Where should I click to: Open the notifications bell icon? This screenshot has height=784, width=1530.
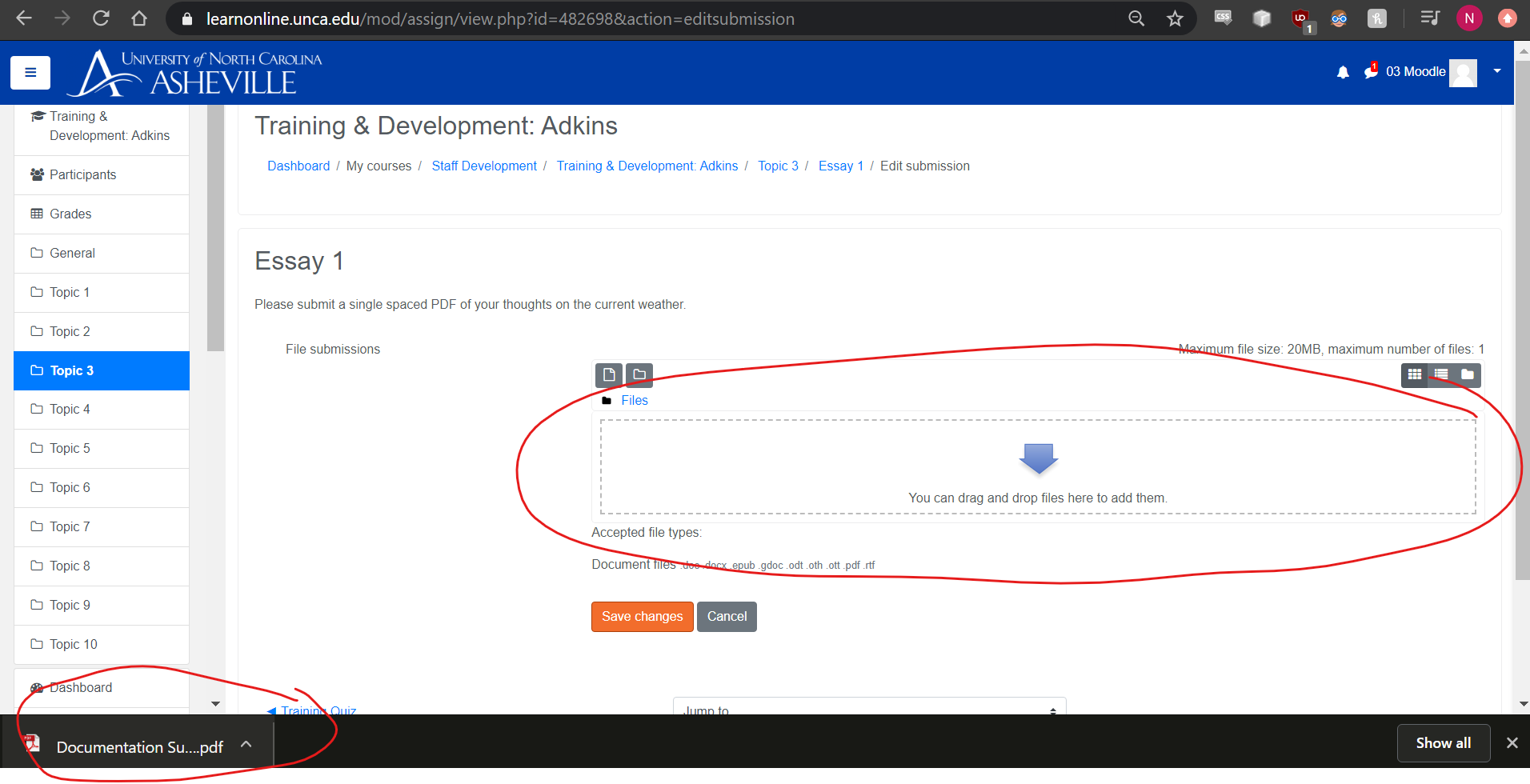1343,72
